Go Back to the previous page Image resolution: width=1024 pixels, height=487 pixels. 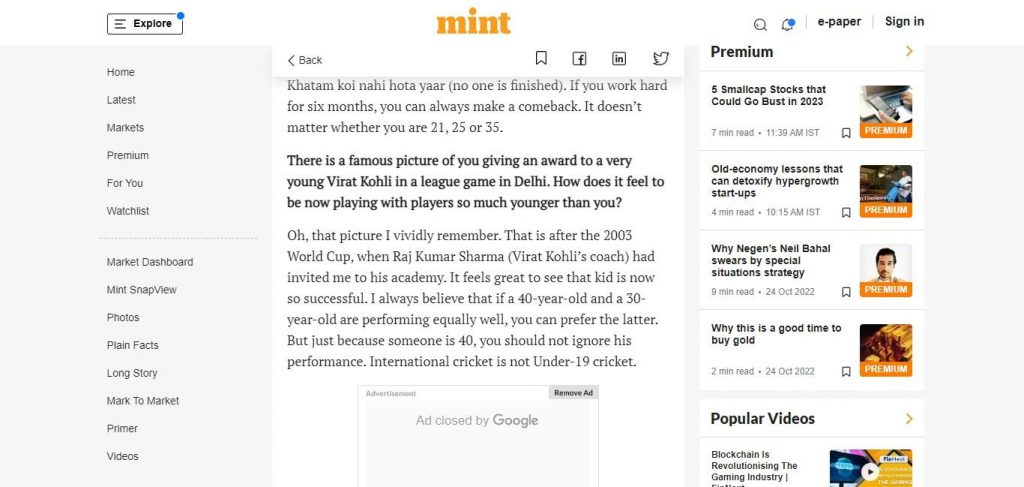pyautogui.click(x=305, y=60)
